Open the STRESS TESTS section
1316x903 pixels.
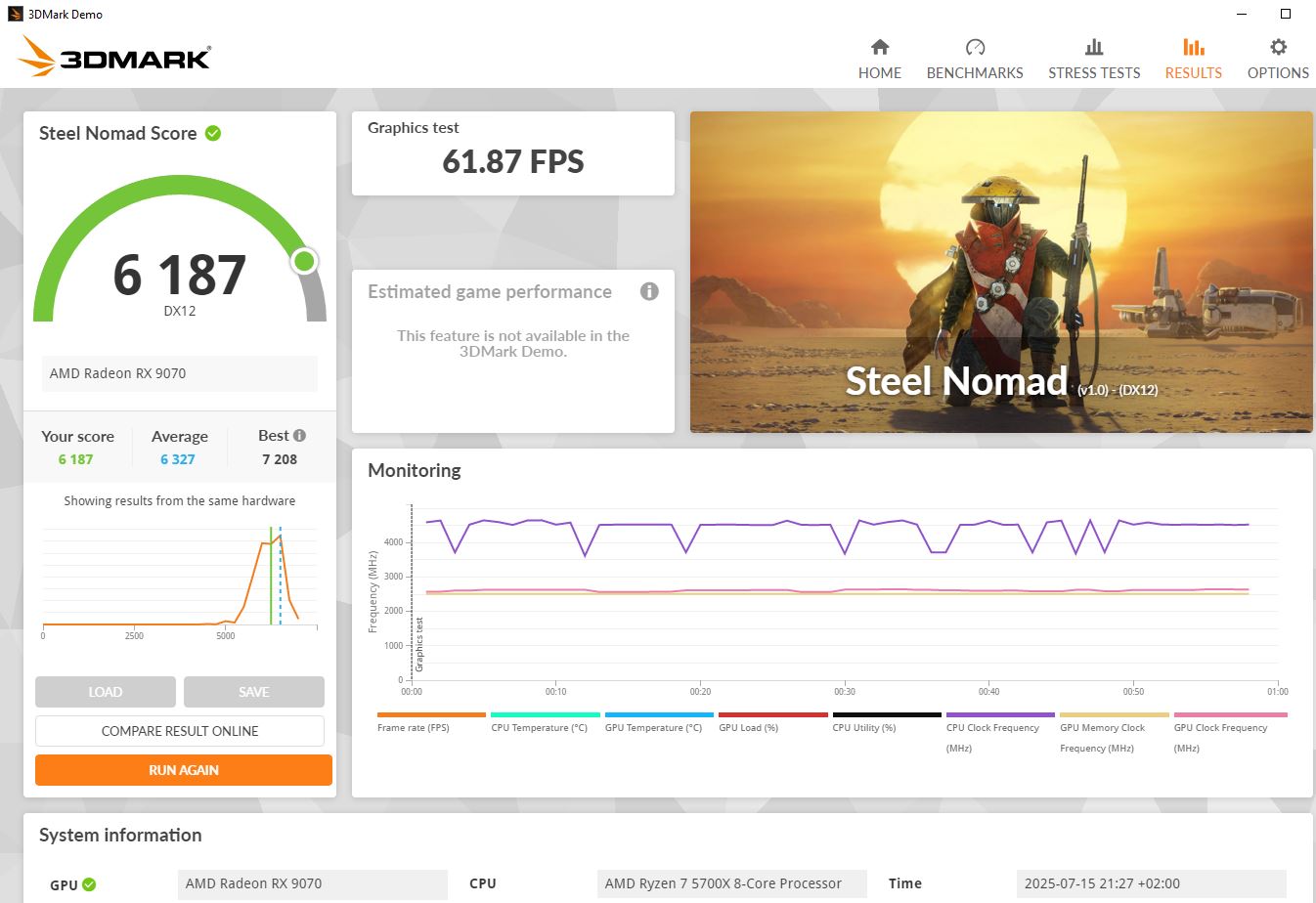(1094, 59)
